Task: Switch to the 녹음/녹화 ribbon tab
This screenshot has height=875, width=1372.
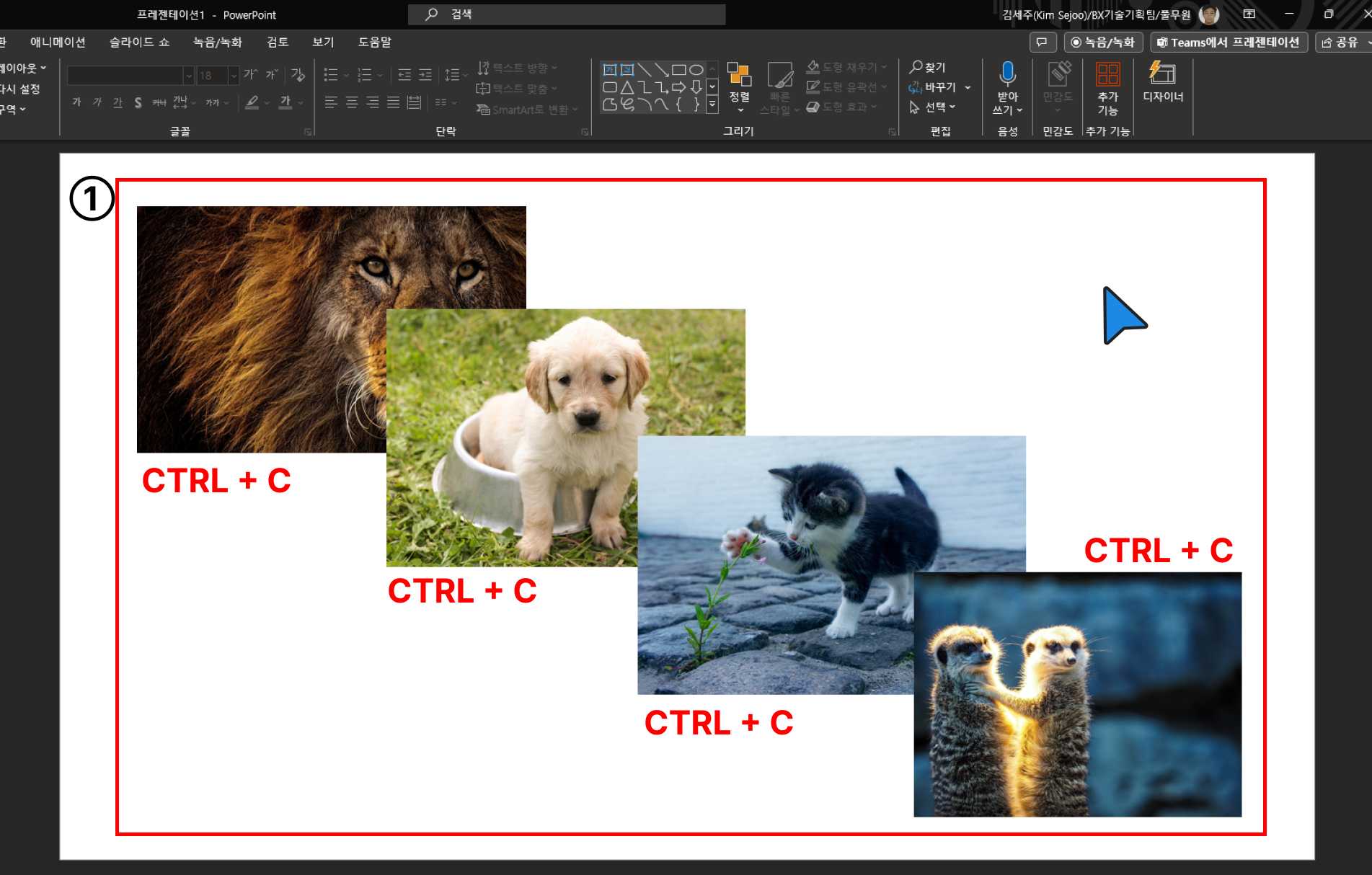Action: pos(218,42)
